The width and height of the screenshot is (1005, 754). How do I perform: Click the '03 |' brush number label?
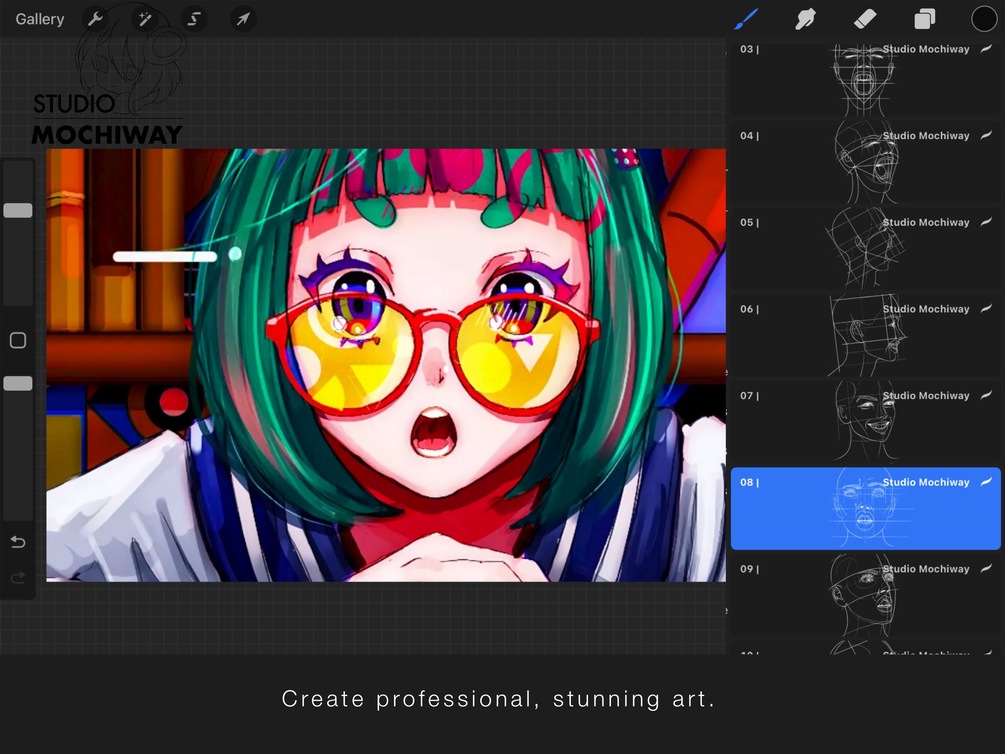tap(749, 49)
